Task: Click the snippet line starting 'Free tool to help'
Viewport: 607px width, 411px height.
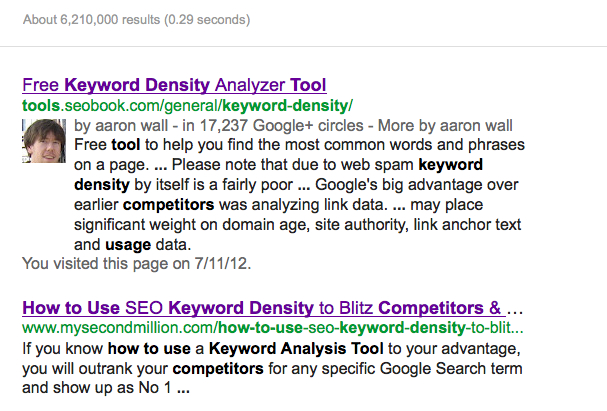Action: (x=299, y=145)
